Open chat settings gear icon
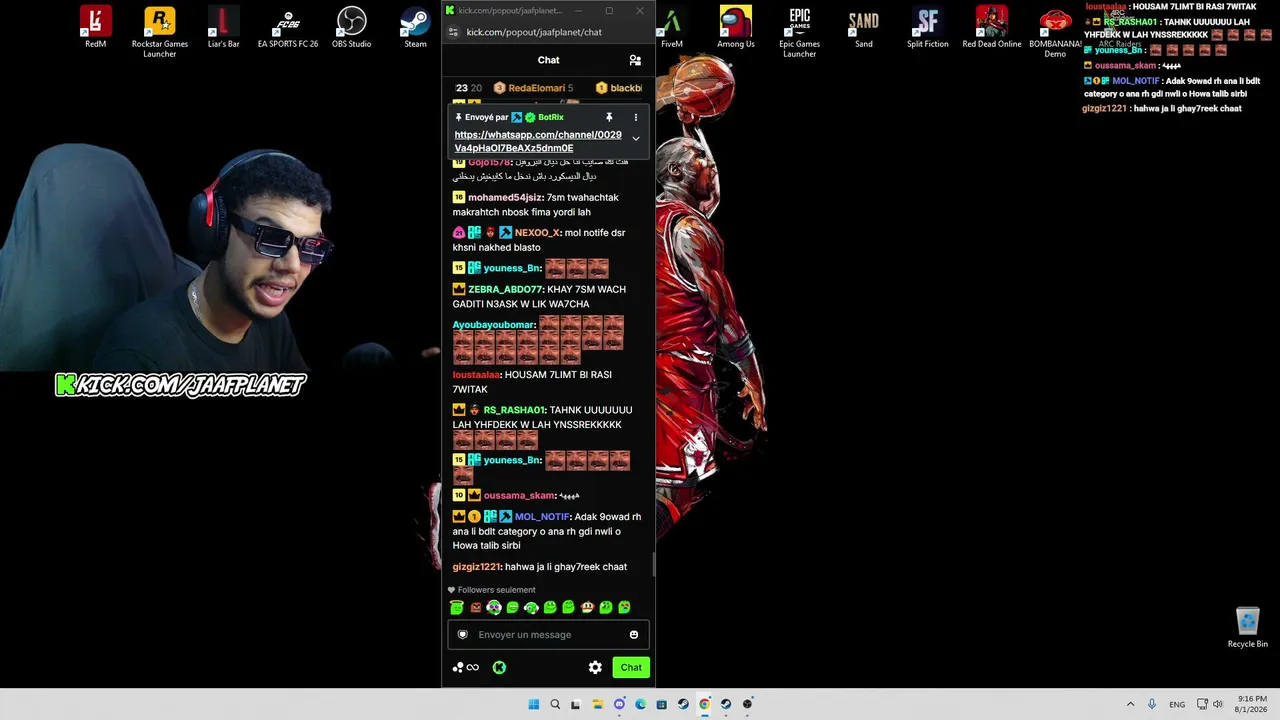 click(595, 667)
